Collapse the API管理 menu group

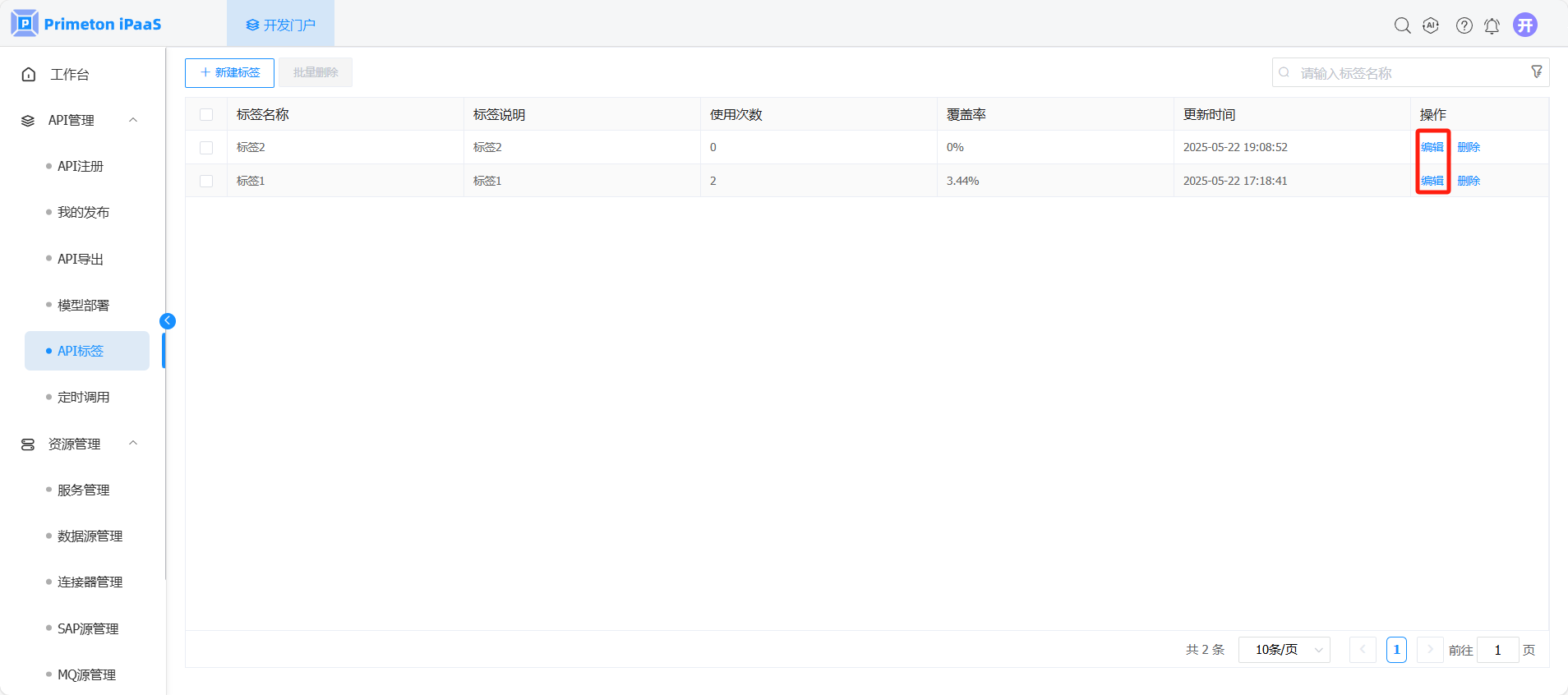point(133,120)
